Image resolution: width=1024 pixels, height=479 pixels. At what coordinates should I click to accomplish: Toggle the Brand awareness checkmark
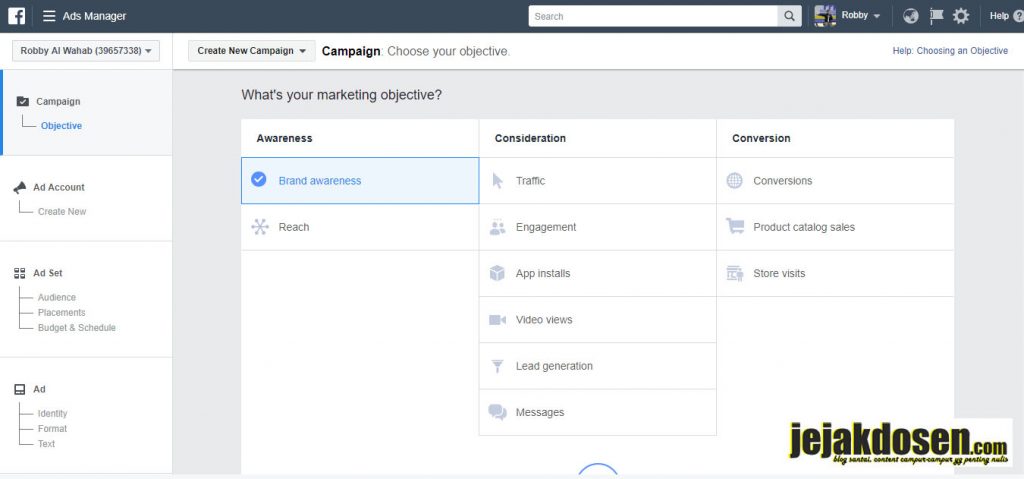259,180
